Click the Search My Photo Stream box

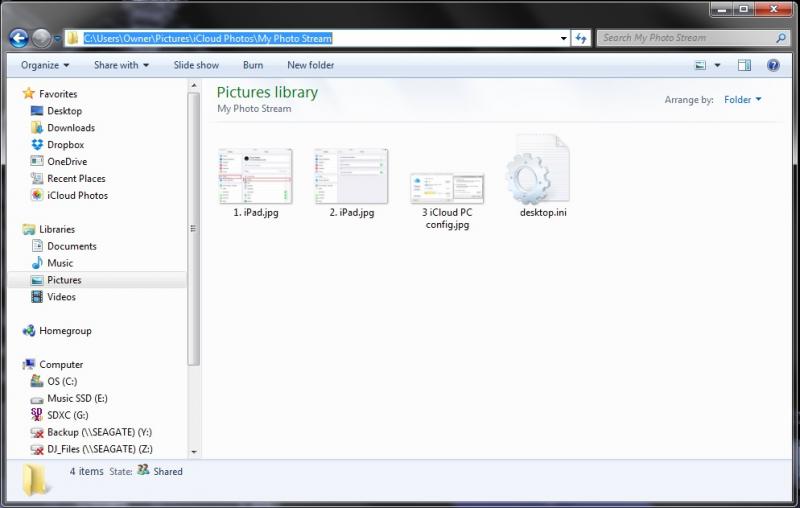click(692, 38)
